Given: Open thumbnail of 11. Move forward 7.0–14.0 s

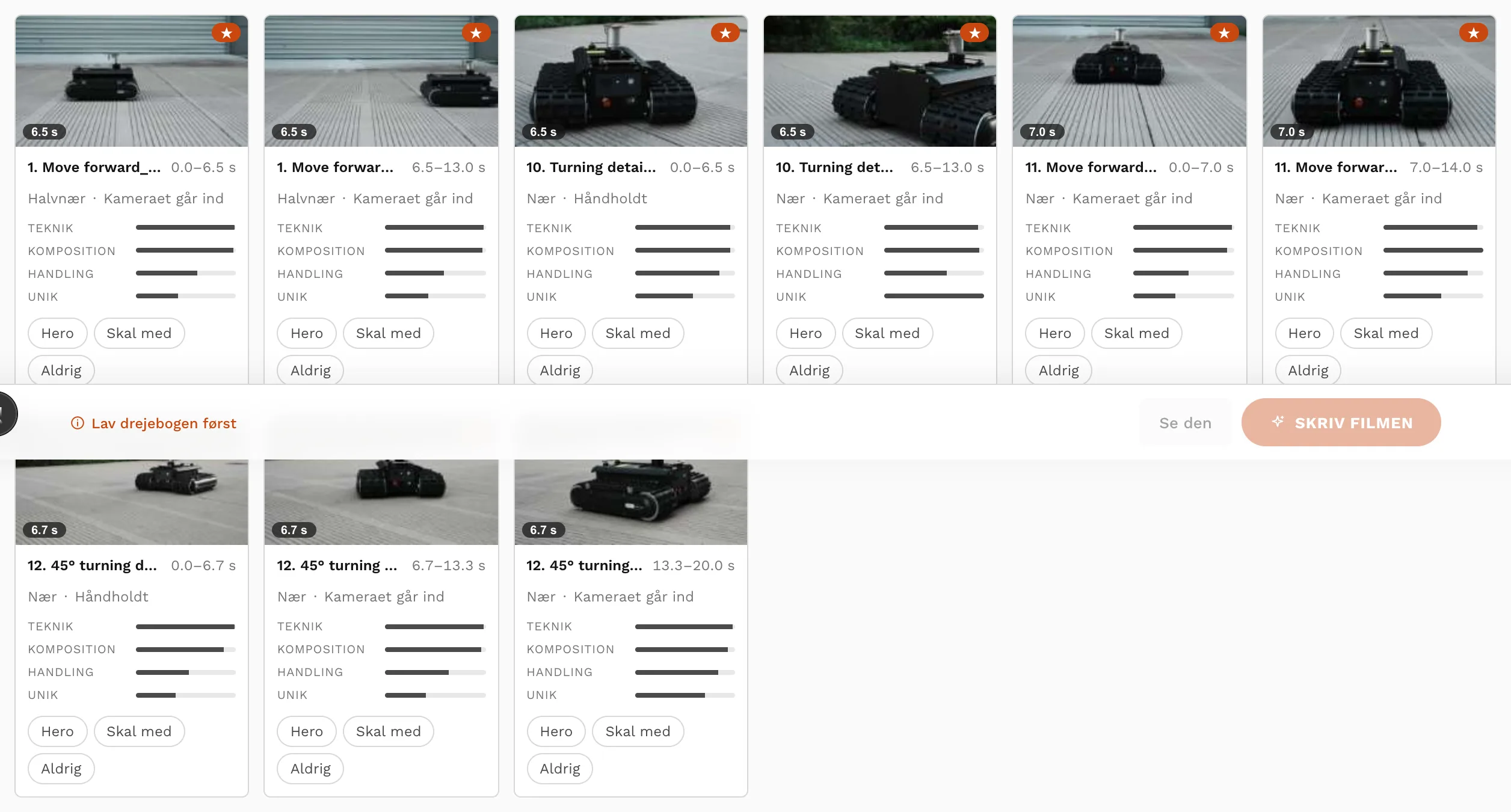Looking at the screenshot, I should [1379, 81].
